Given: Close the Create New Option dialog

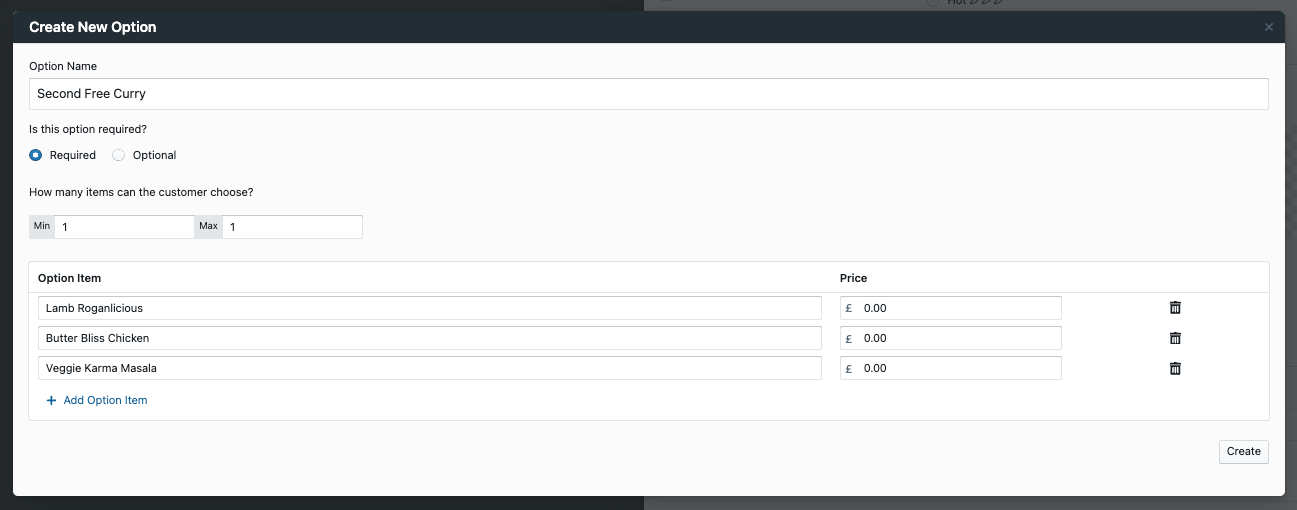Looking at the screenshot, I should pyautogui.click(x=1269, y=27).
